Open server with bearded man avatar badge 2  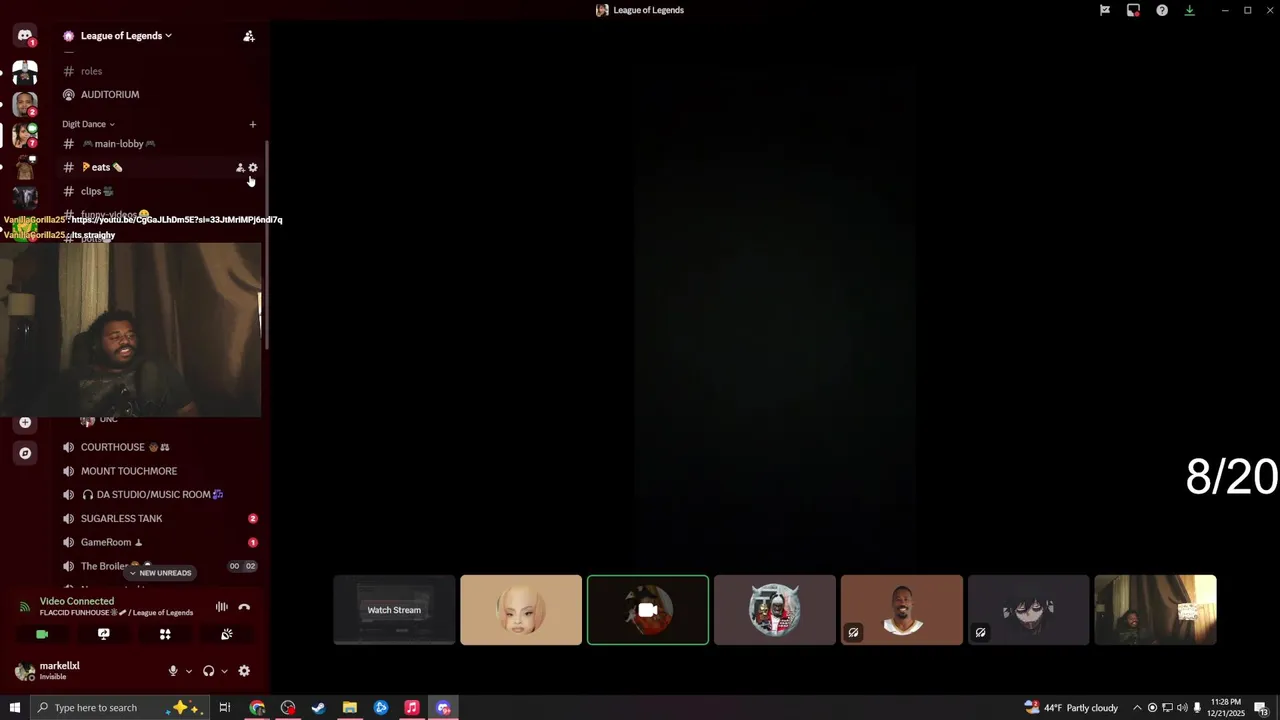[25, 105]
